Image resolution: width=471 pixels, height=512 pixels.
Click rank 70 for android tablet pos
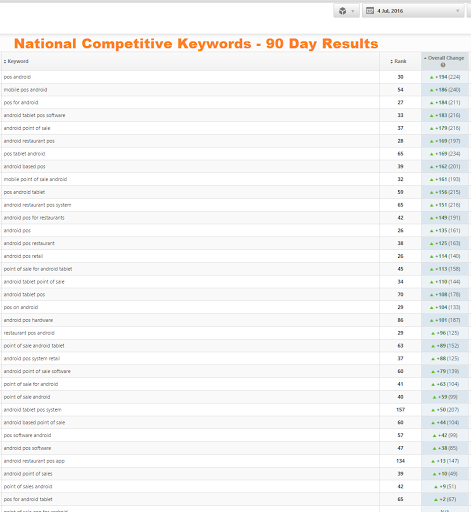400,295
